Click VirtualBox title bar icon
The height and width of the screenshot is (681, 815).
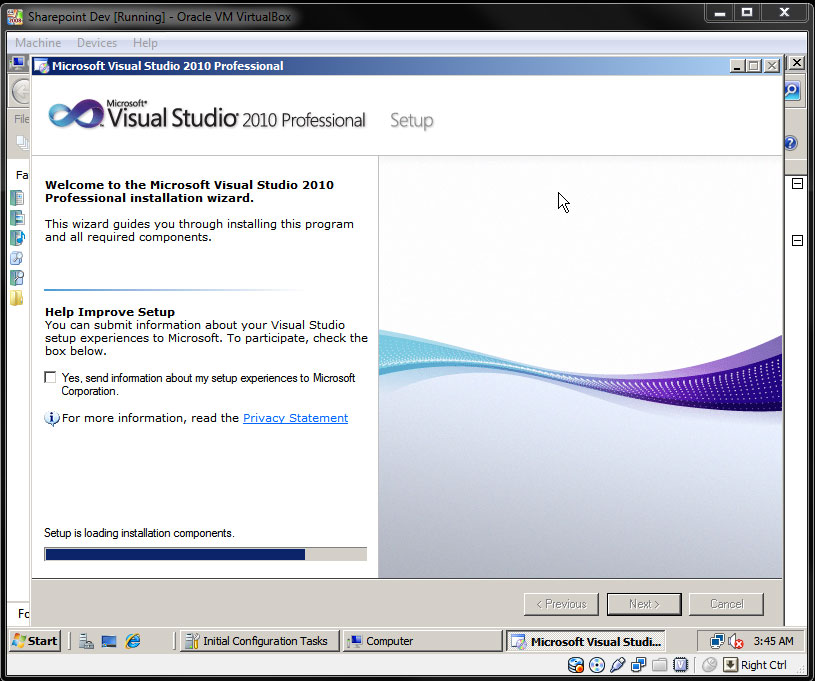click(x=15, y=16)
